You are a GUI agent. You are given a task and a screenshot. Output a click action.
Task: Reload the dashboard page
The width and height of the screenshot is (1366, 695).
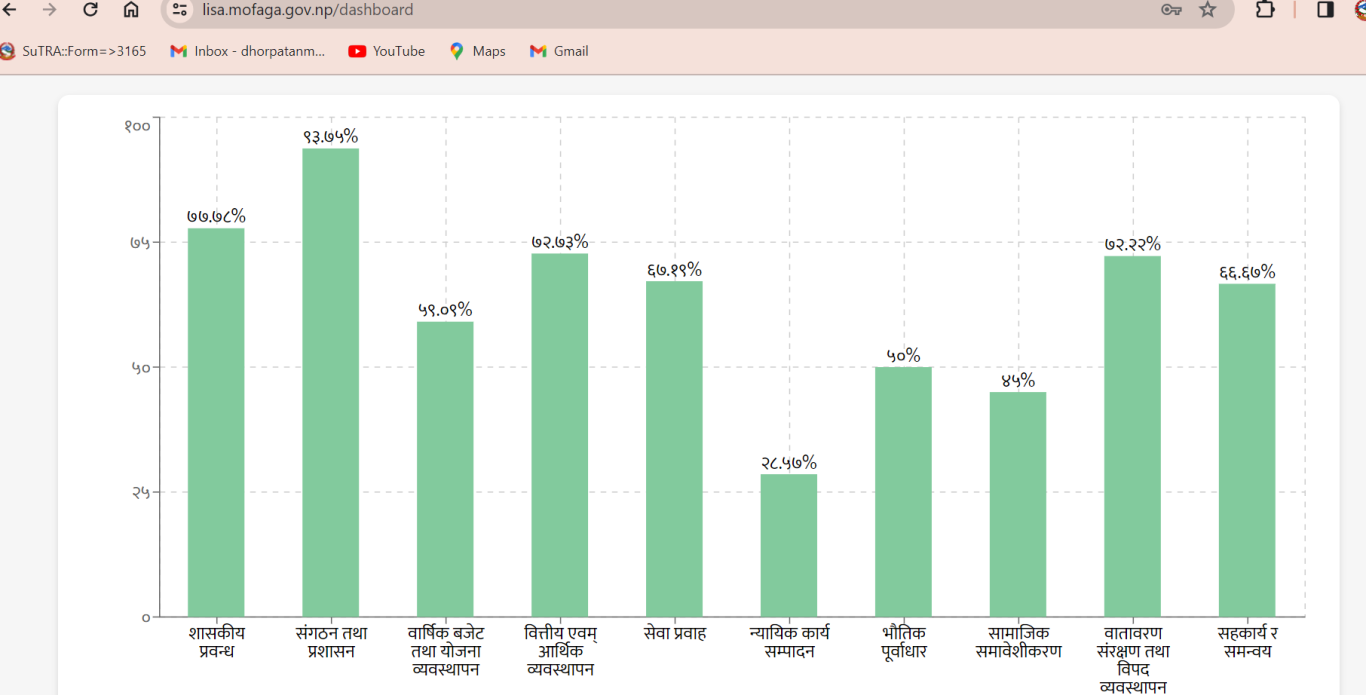coord(90,10)
